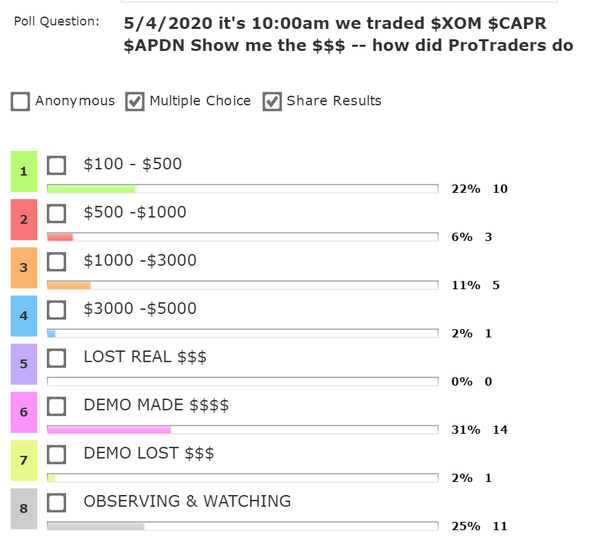
Task: Tick the $500 -$1000 answer checkbox
Action: pyautogui.click(x=58, y=213)
